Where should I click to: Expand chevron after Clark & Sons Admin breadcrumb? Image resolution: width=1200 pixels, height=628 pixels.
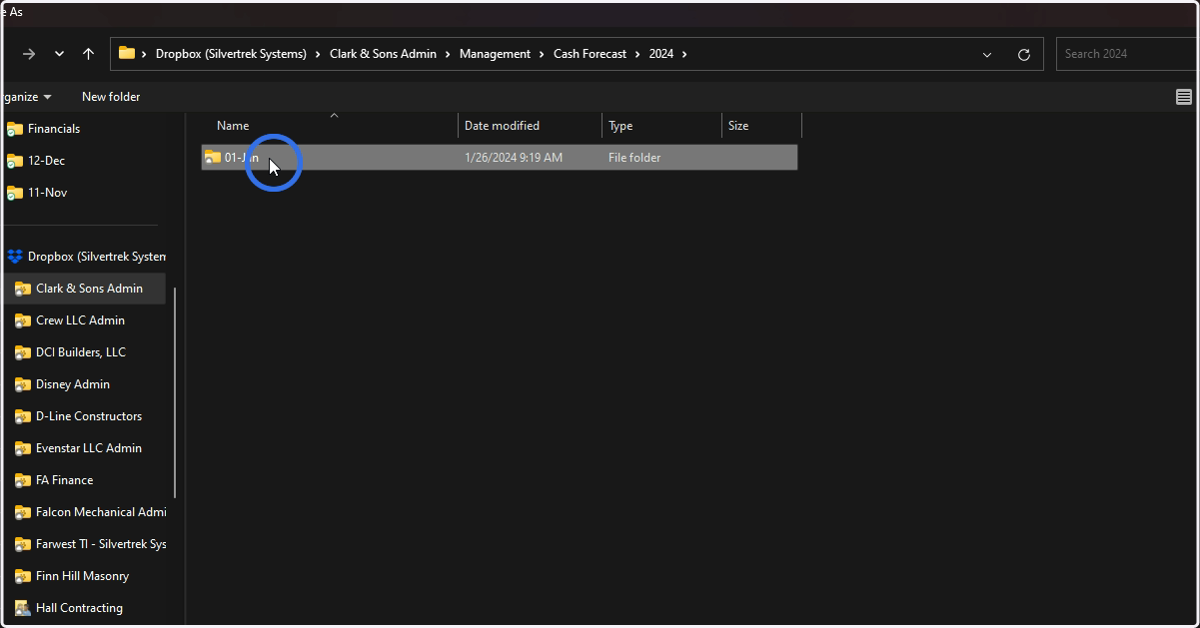(x=448, y=54)
